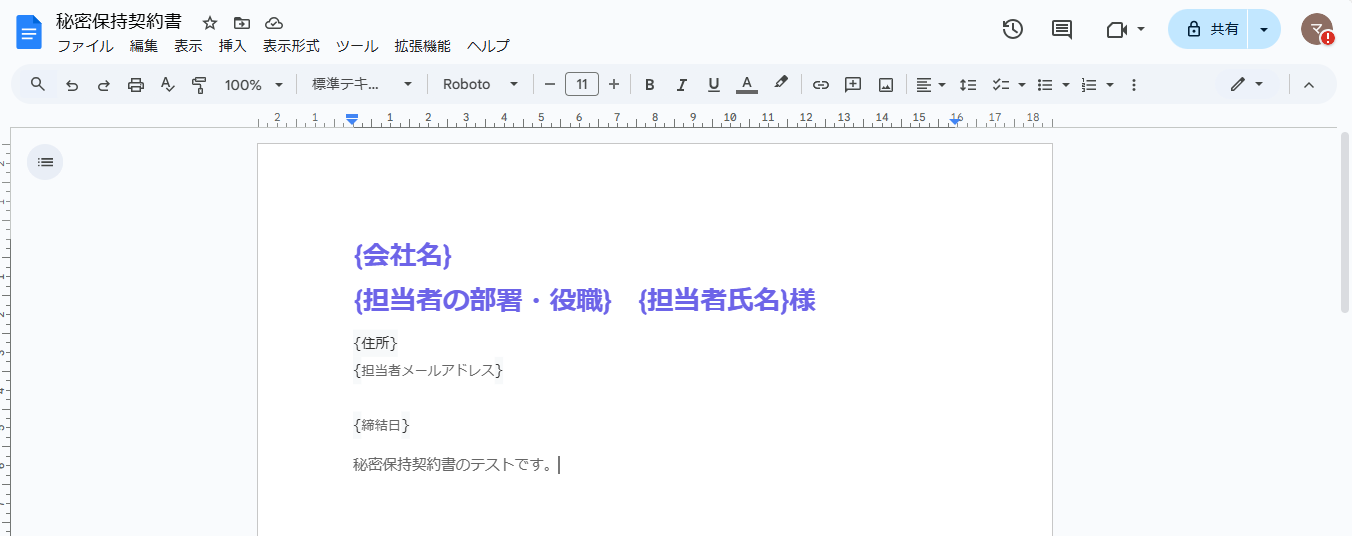Rename the document title 秘密保持契約書
This screenshot has width=1352, height=536.
tap(119, 22)
